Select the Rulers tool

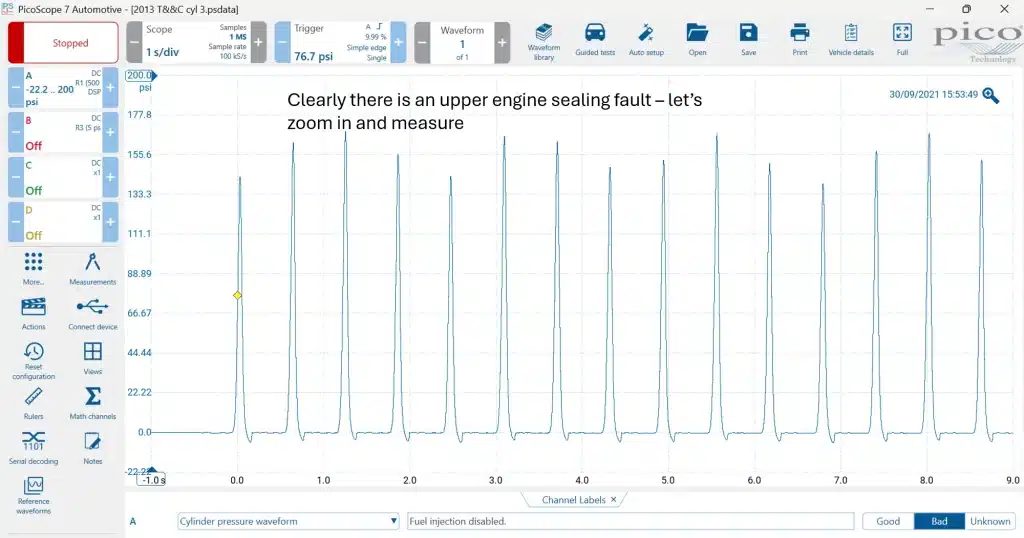[x=33, y=404]
